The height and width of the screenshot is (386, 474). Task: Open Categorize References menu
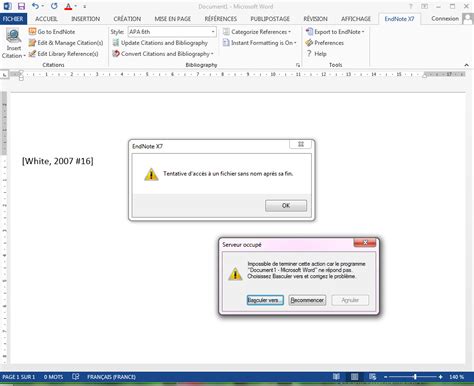257,32
